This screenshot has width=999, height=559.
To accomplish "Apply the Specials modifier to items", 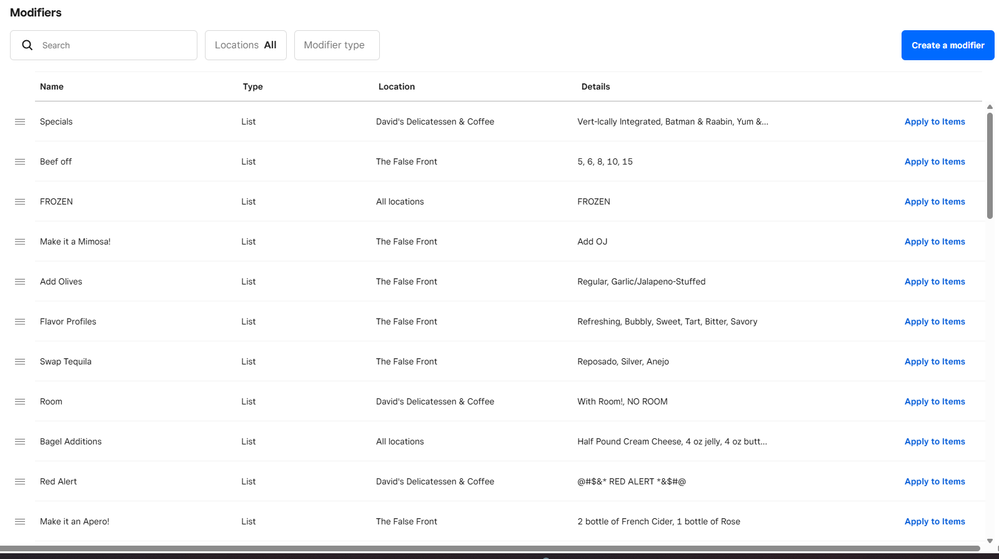I will tap(935, 122).
